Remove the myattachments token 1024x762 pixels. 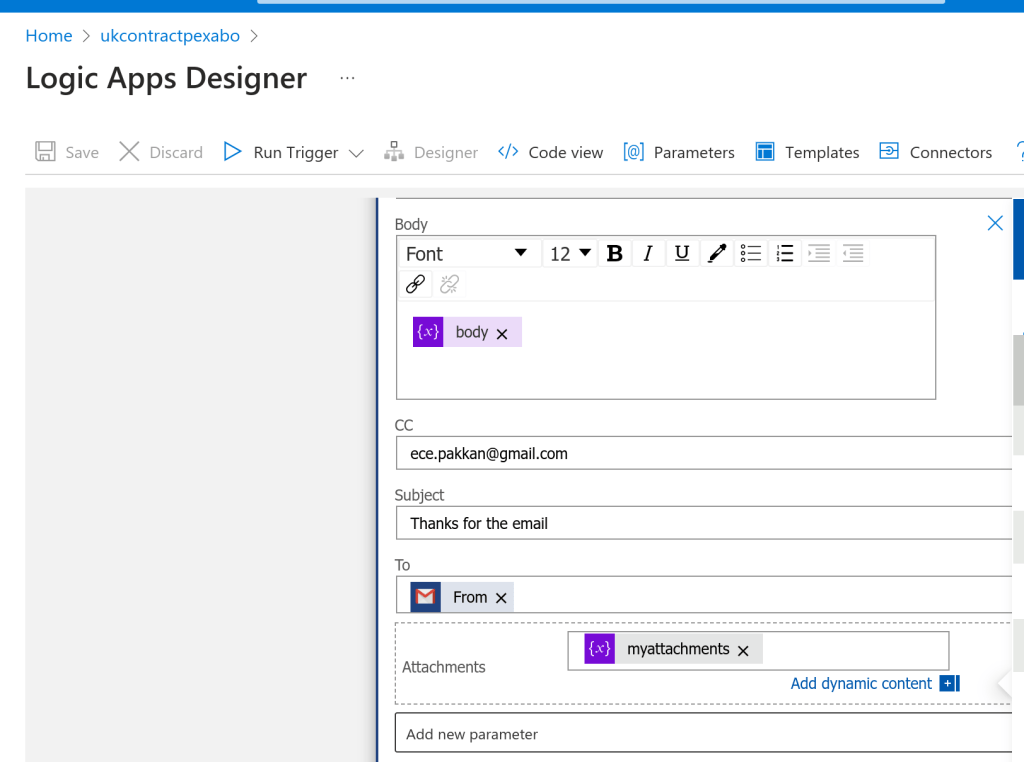(743, 650)
